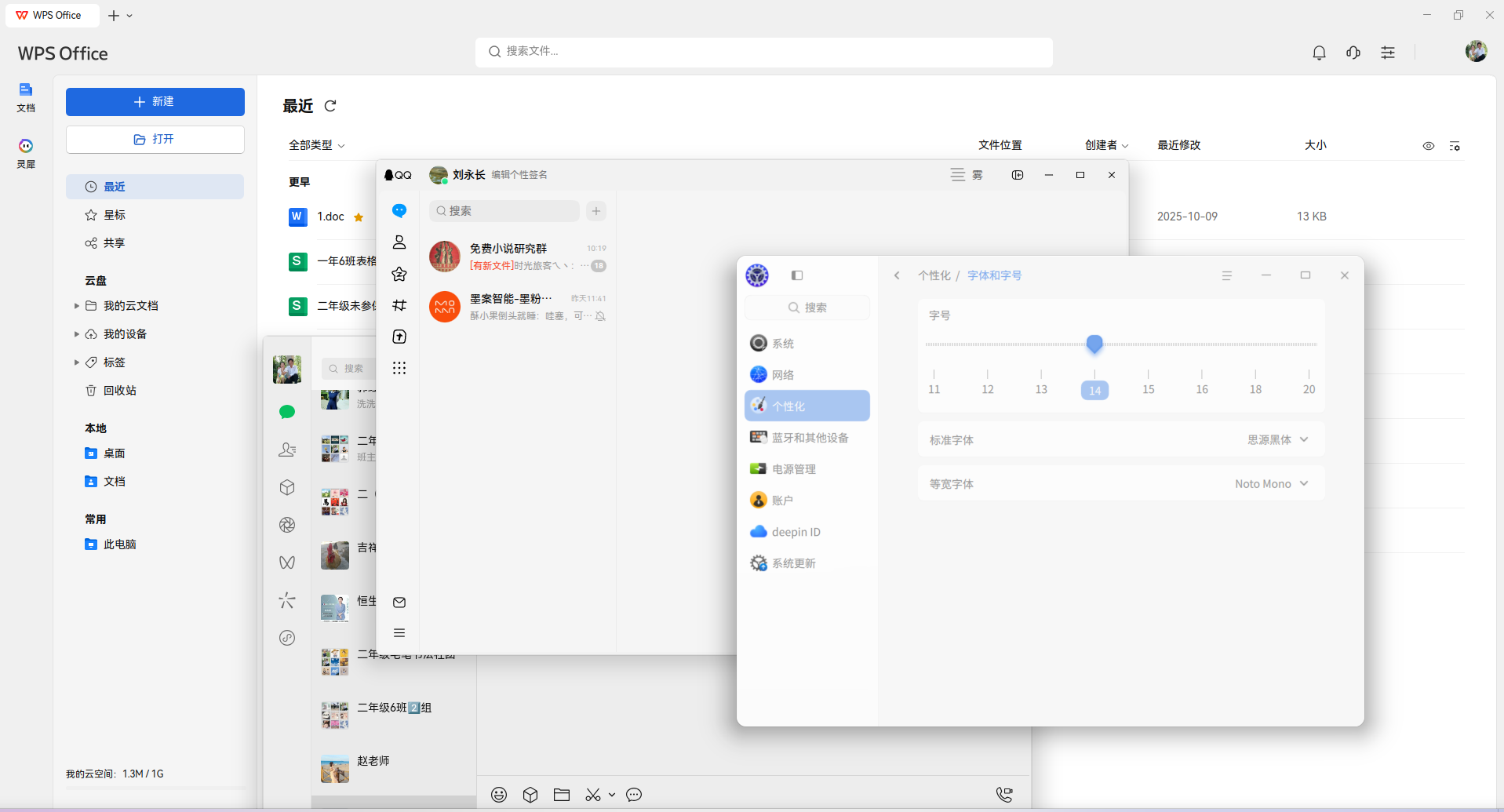The height and width of the screenshot is (812, 1504).
Task: Expand the 标签 tree node
Action: pyautogui.click(x=76, y=362)
